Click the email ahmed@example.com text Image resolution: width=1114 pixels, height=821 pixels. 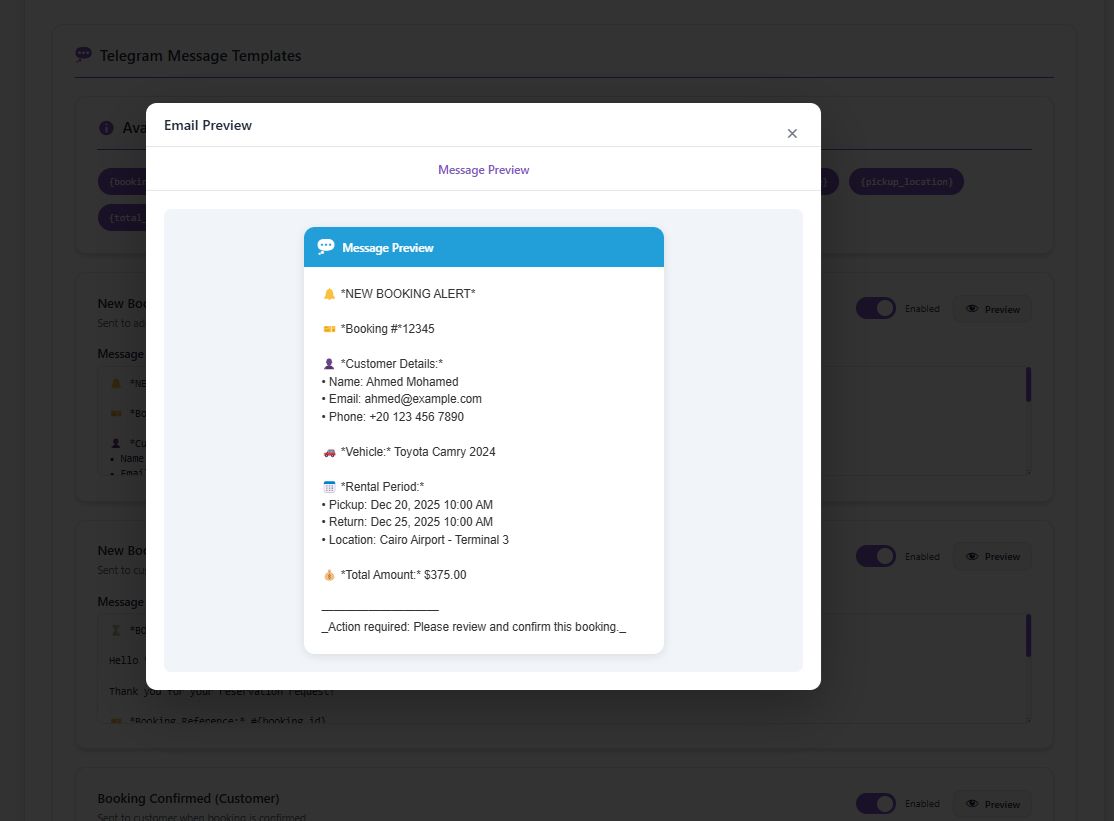click(x=423, y=399)
